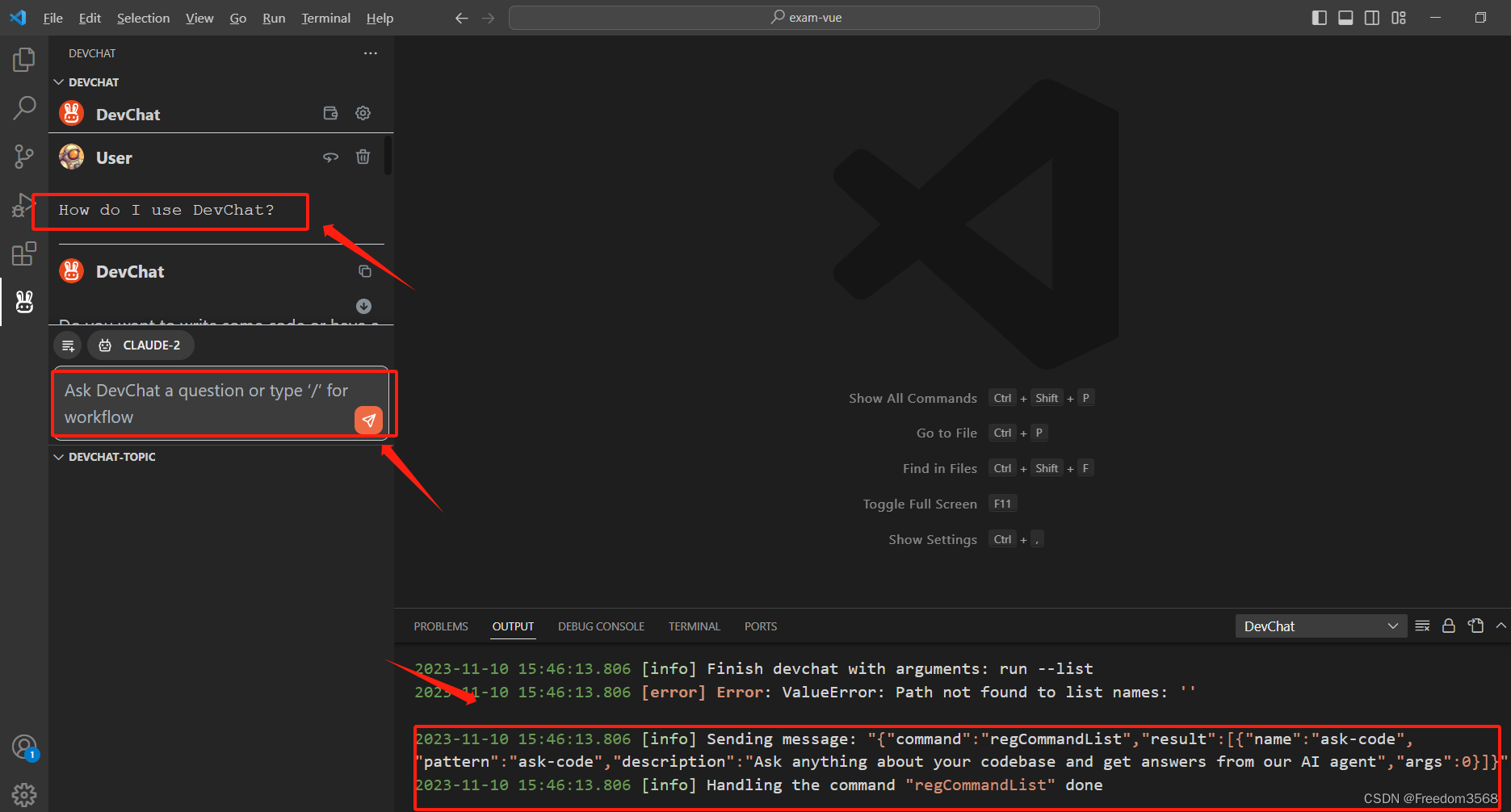Open the Explorer view in activity bar

[x=24, y=60]
